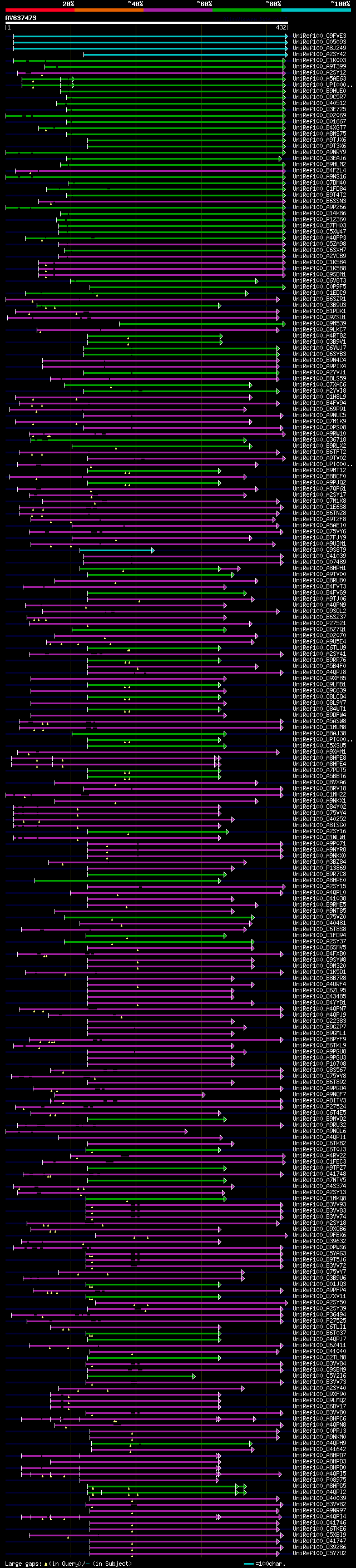Image resolution: width=356 pixels, height=1568 pixels.
Task: Click the orange ~40% identity legend bar
Action: (109, 10)
